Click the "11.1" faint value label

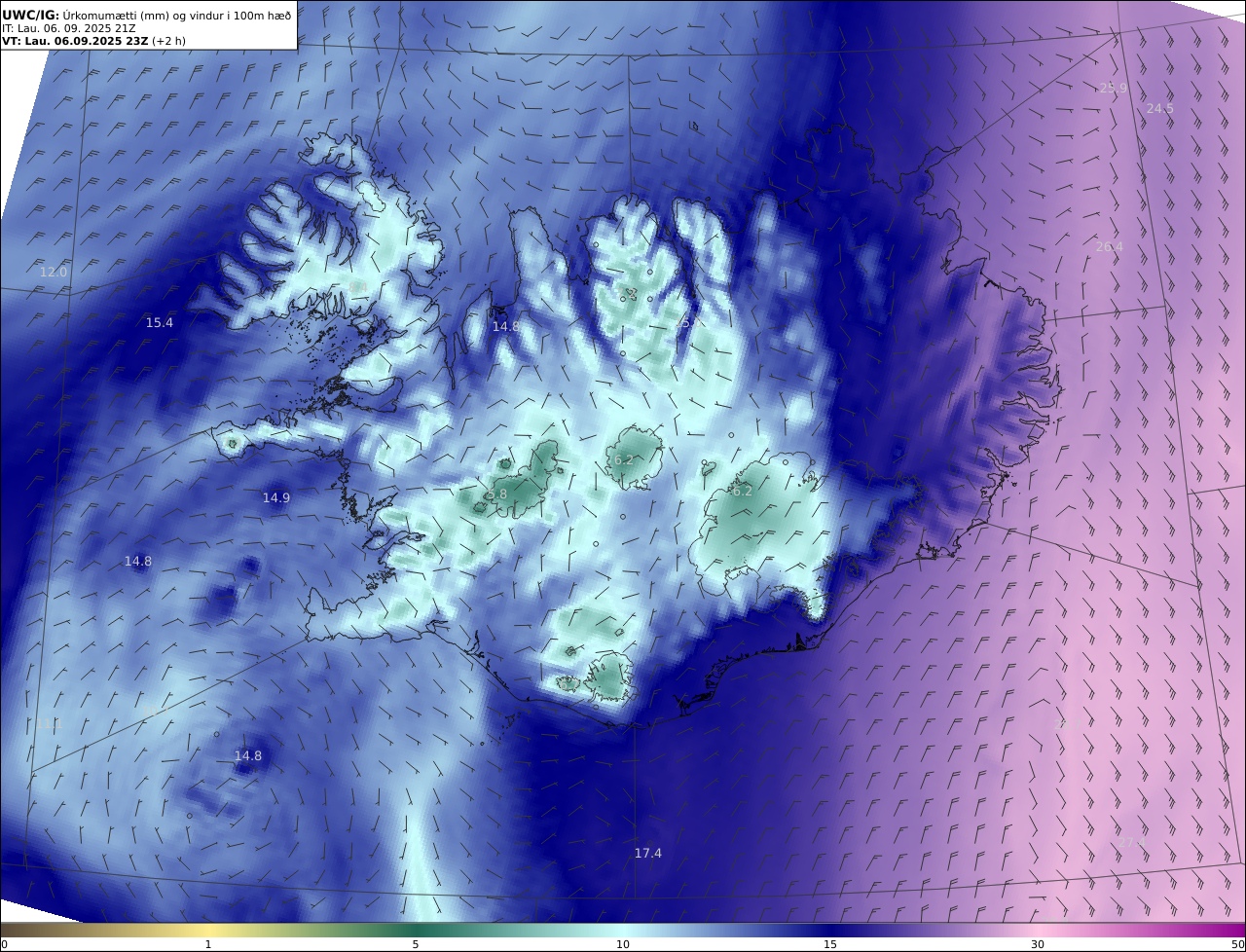(51, 724)
